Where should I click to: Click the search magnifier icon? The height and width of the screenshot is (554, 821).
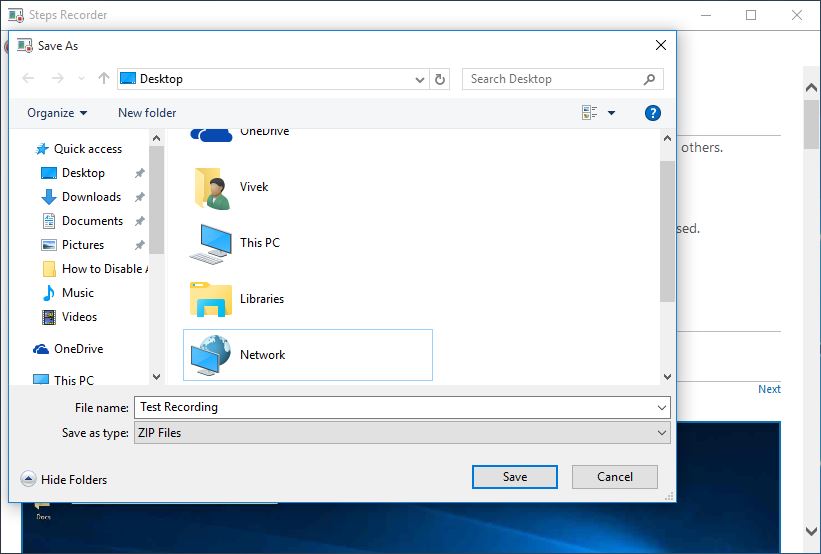(x=649, y=79)
